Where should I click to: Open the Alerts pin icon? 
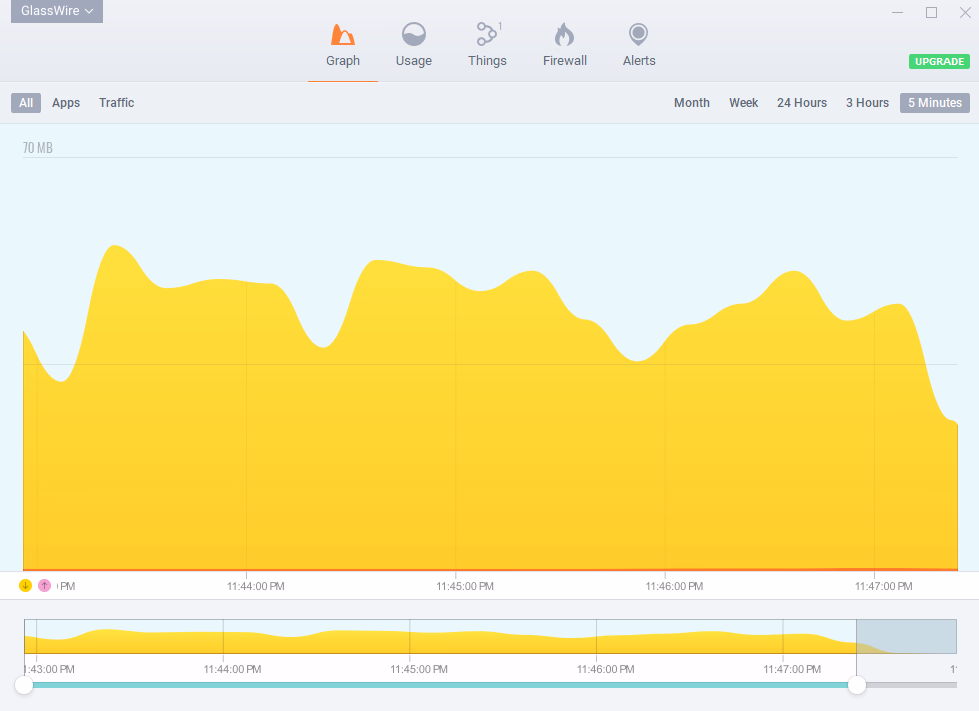(638, 36)
